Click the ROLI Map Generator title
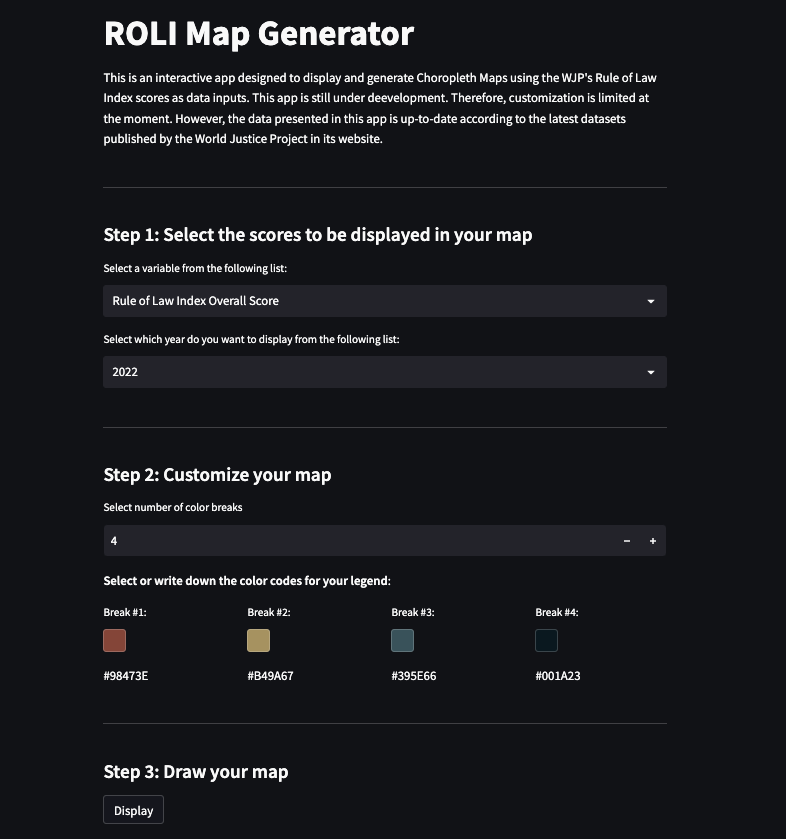 [259, 34]
